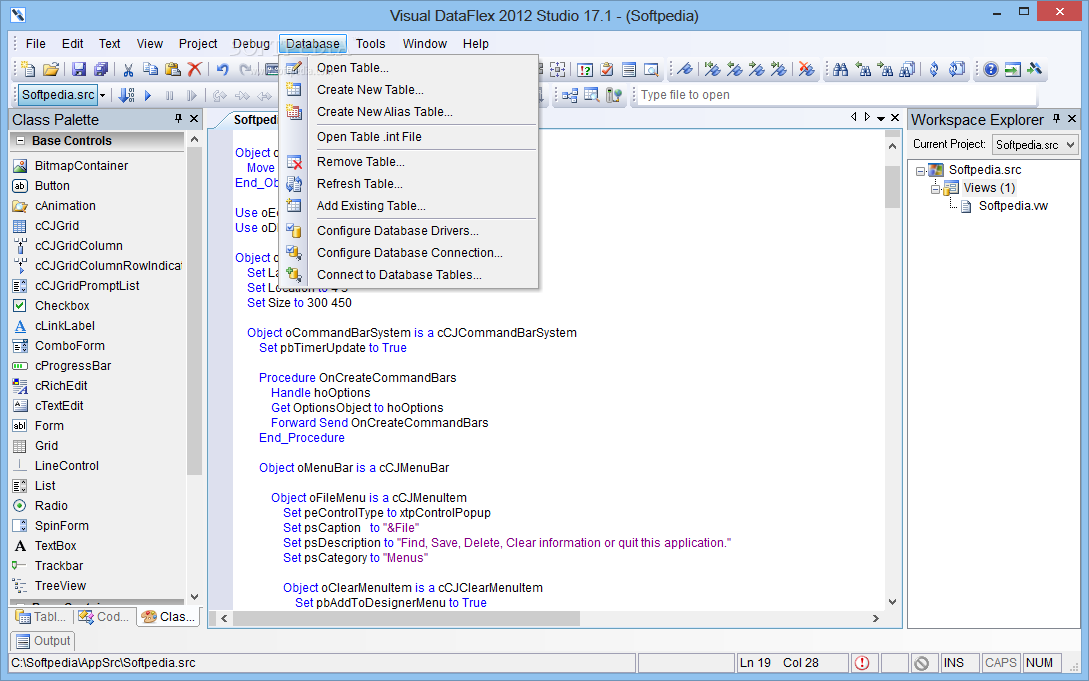Clear all bookmarks with red X flag icon
Image resolution: width=1089 pixels, height=681 pixels.
pos(806,69)
